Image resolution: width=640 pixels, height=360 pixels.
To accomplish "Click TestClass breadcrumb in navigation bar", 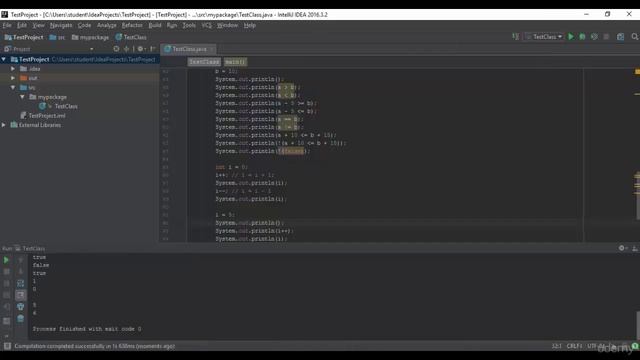I will 131,37.
